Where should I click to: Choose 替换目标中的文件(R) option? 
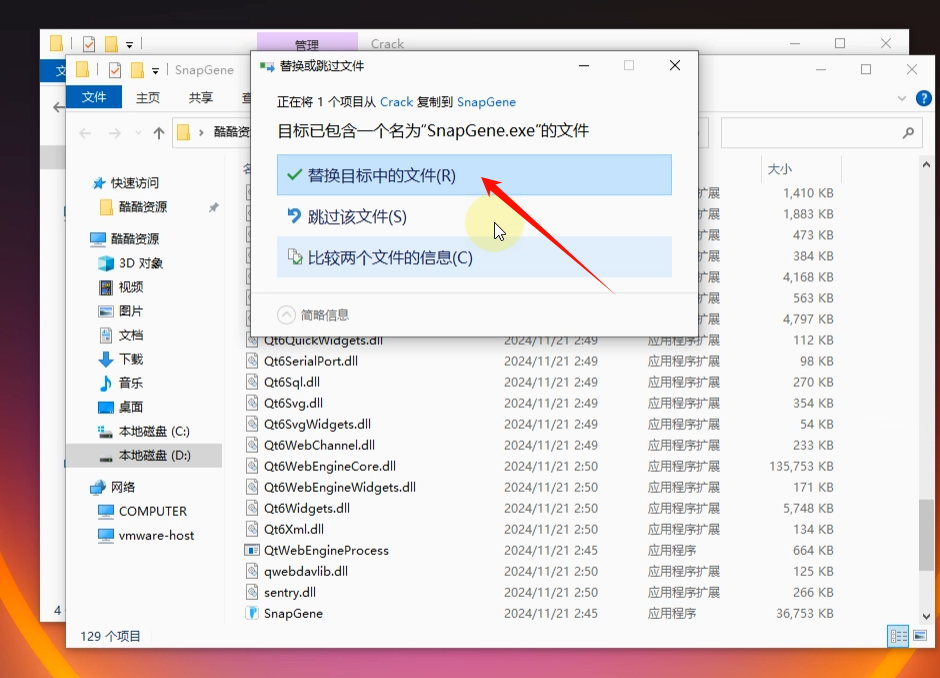click(381, 175)
